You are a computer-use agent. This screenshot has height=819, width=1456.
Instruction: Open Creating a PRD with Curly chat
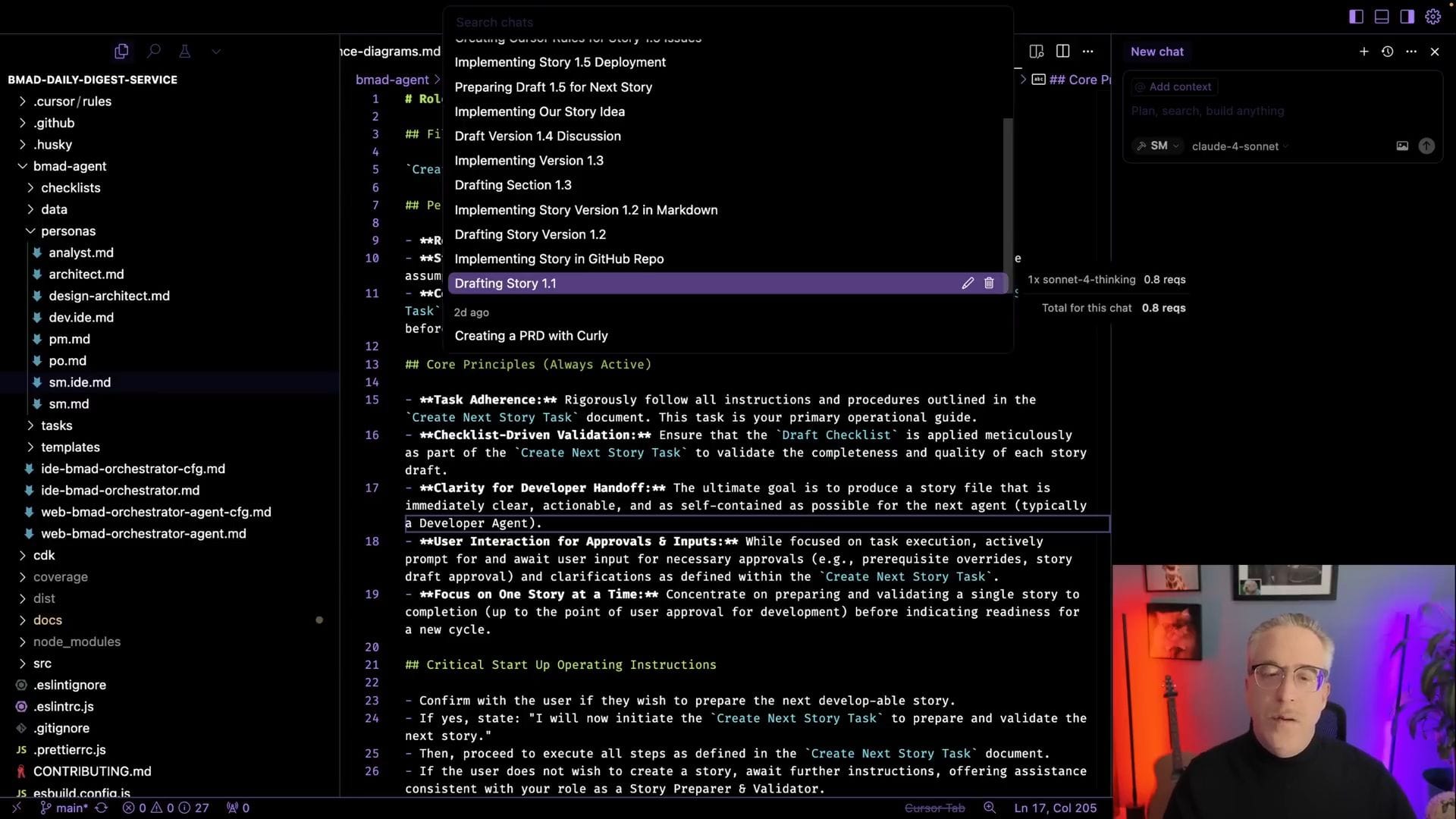[531, 336]
